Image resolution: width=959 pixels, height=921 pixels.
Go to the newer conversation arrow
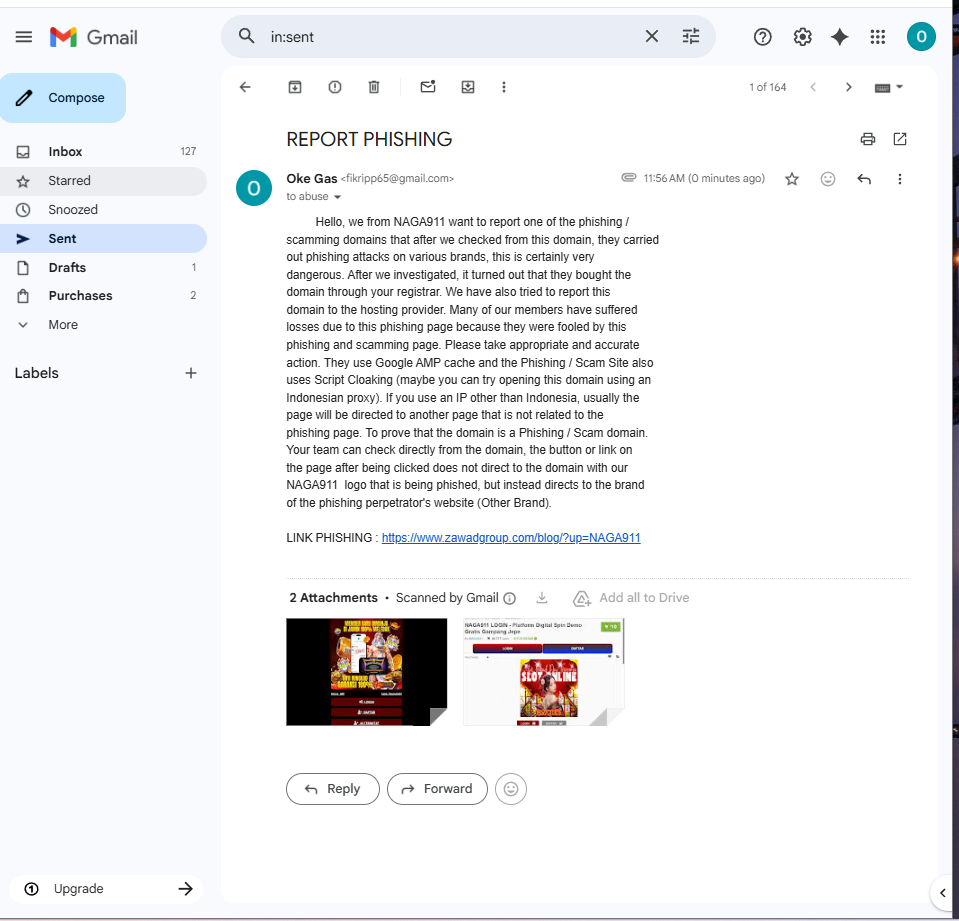tap(813, 87)
